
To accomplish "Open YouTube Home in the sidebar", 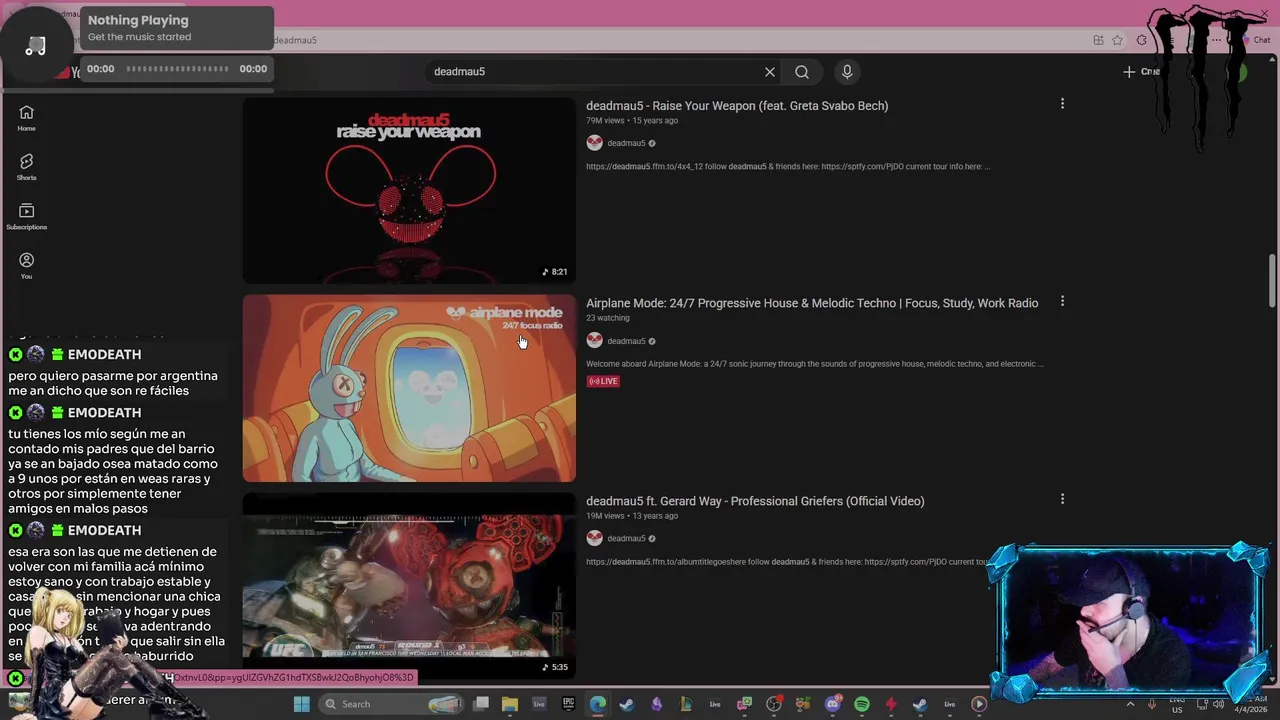I will coord(26,118).
